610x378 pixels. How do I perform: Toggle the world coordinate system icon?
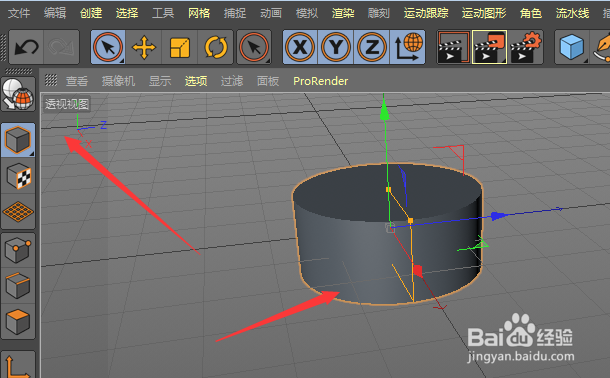click(x=407, y=47)
